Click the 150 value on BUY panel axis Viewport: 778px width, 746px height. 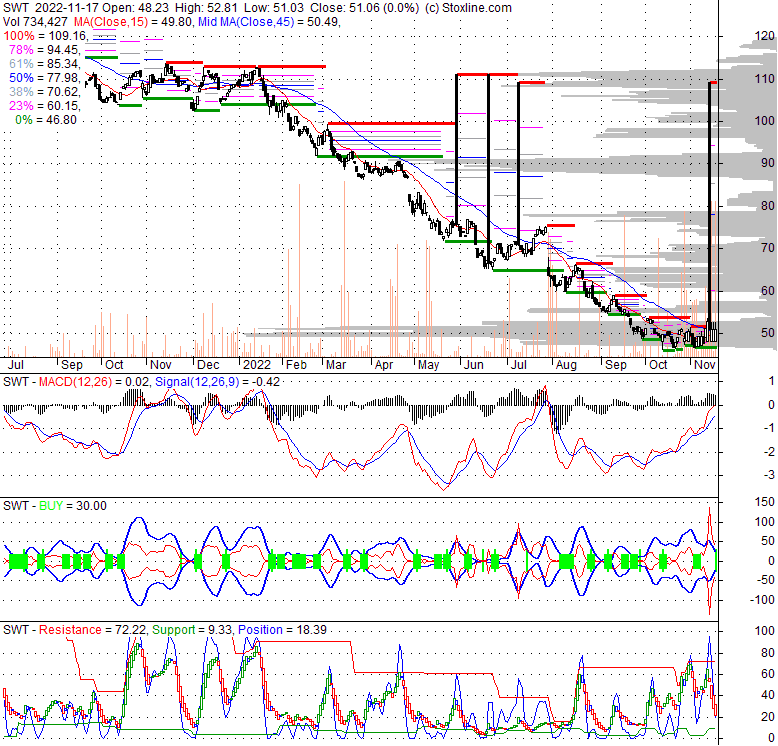pyautogui.click(x=764, y=501)
